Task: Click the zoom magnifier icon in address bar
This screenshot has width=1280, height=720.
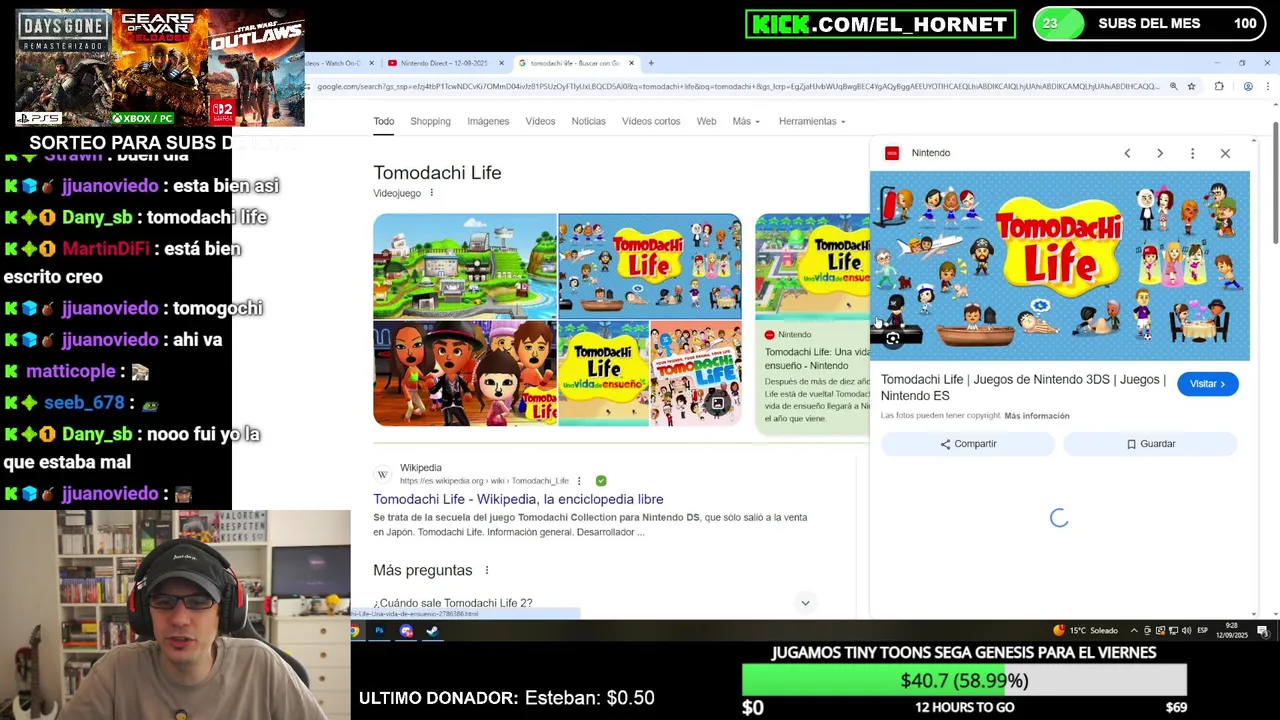Action: (x=1173, y=87)
